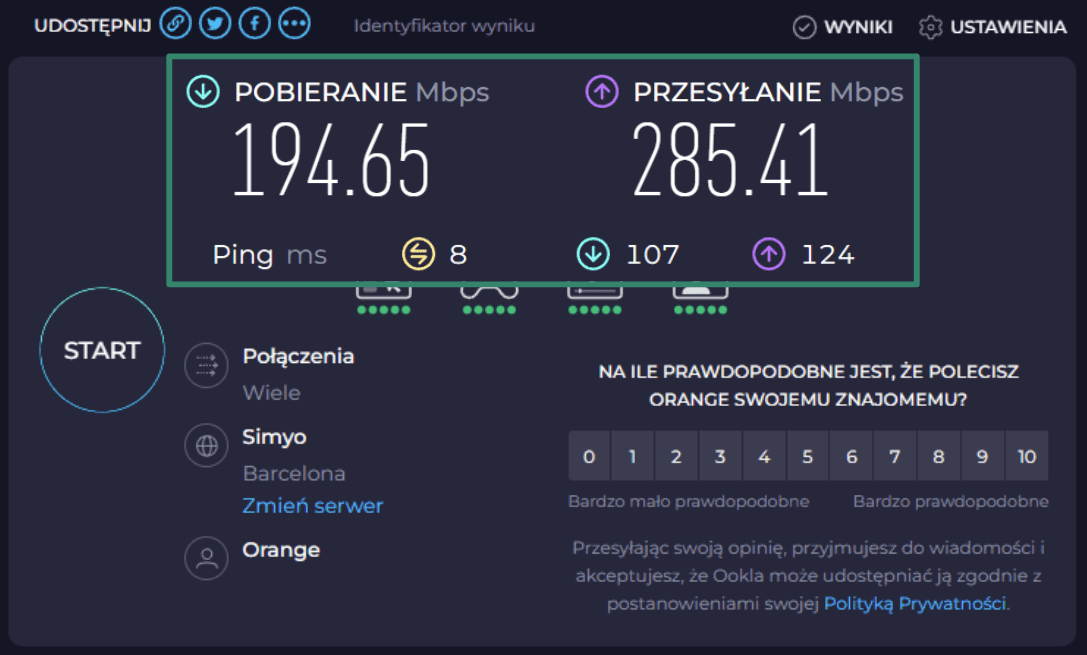Viewport: 1087px width, 655px height.
Task: Open more sharing options with the ellipsis
Action: click(x=294, y=22)
